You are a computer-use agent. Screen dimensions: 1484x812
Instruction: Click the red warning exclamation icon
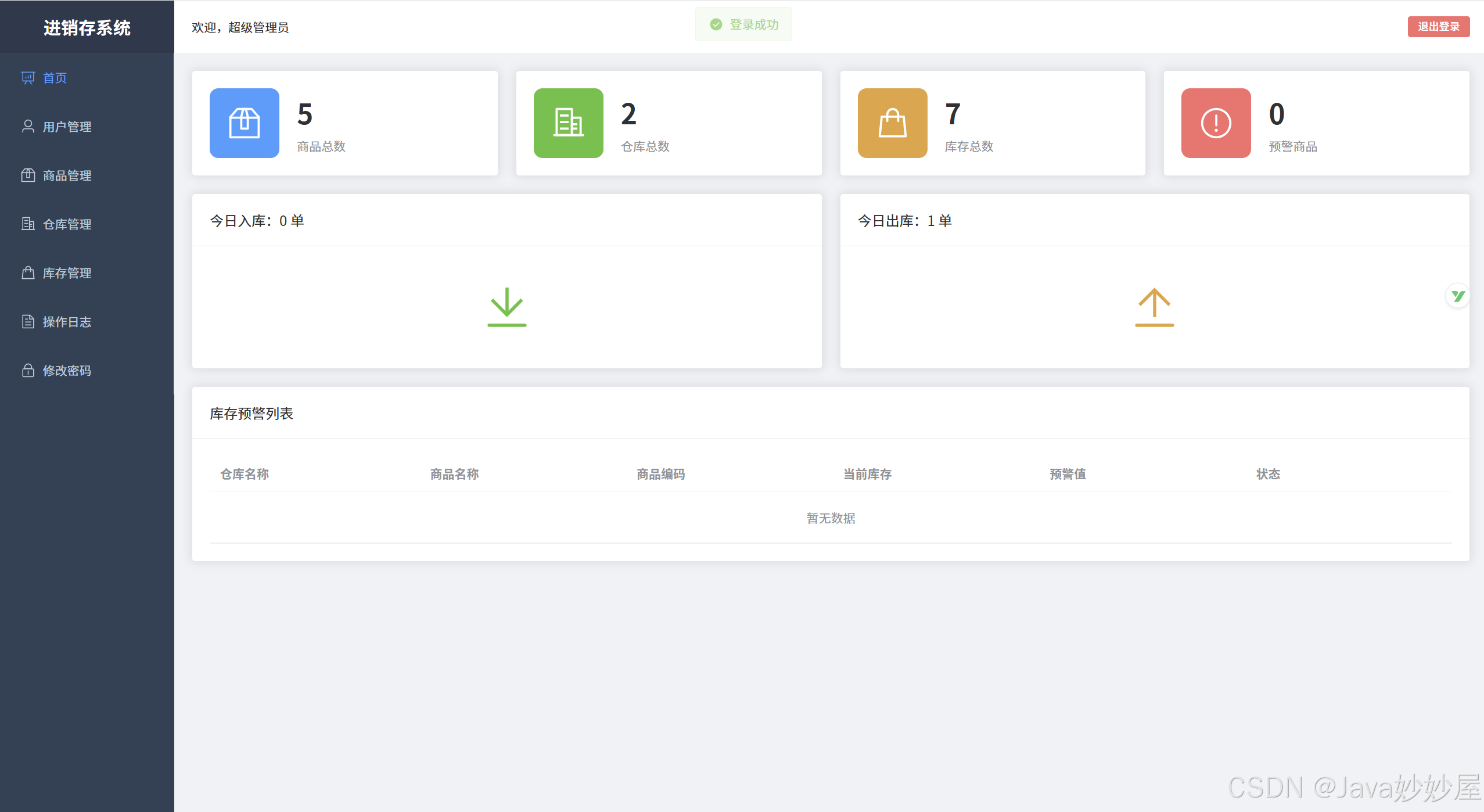[x=1216, y=123]
